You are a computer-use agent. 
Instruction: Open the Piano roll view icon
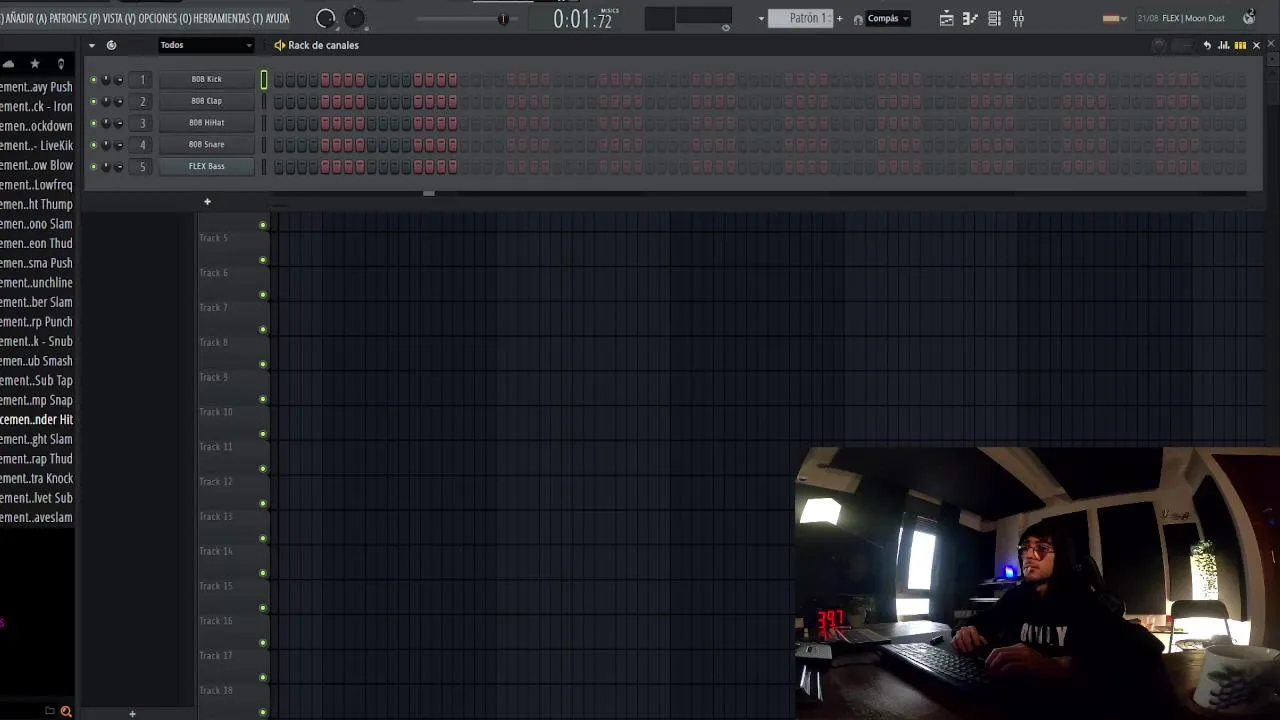pyautogui.click(x=970, y=18)
